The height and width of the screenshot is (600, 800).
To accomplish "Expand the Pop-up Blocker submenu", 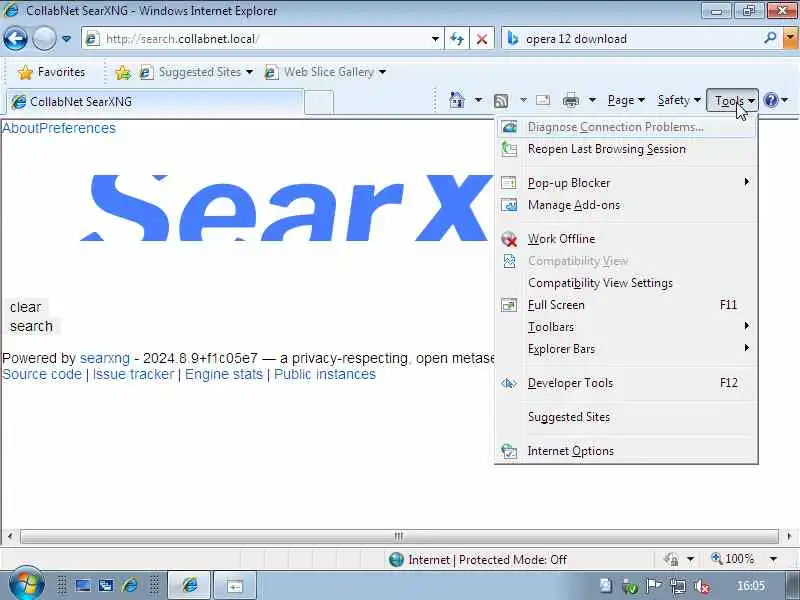I will point(626,183).
